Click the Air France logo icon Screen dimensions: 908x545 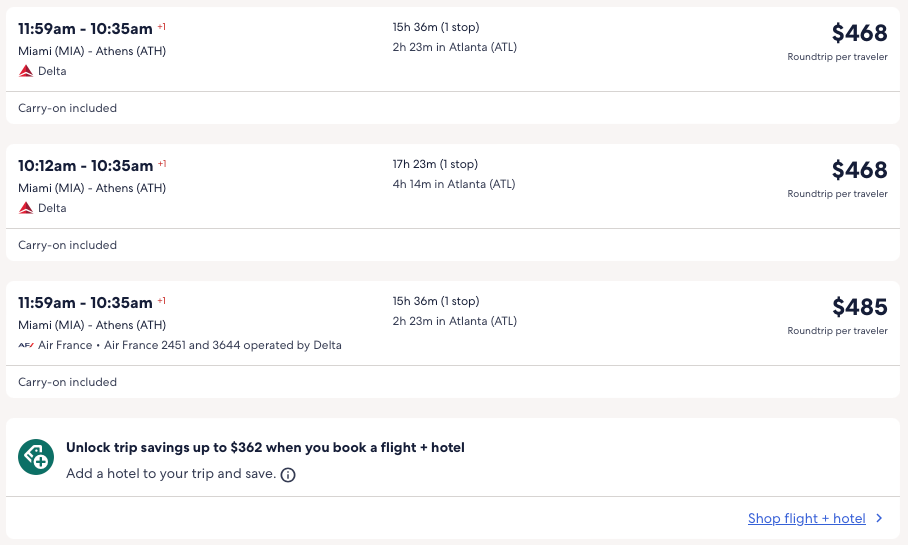click(x=26, y=345)
